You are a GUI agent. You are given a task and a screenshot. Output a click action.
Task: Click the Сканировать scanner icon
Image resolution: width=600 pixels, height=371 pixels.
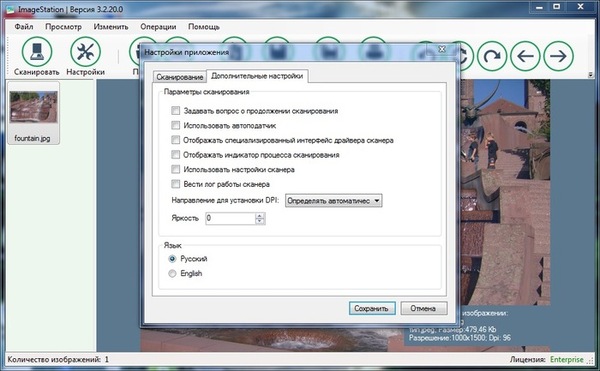(x=37, y=52)
